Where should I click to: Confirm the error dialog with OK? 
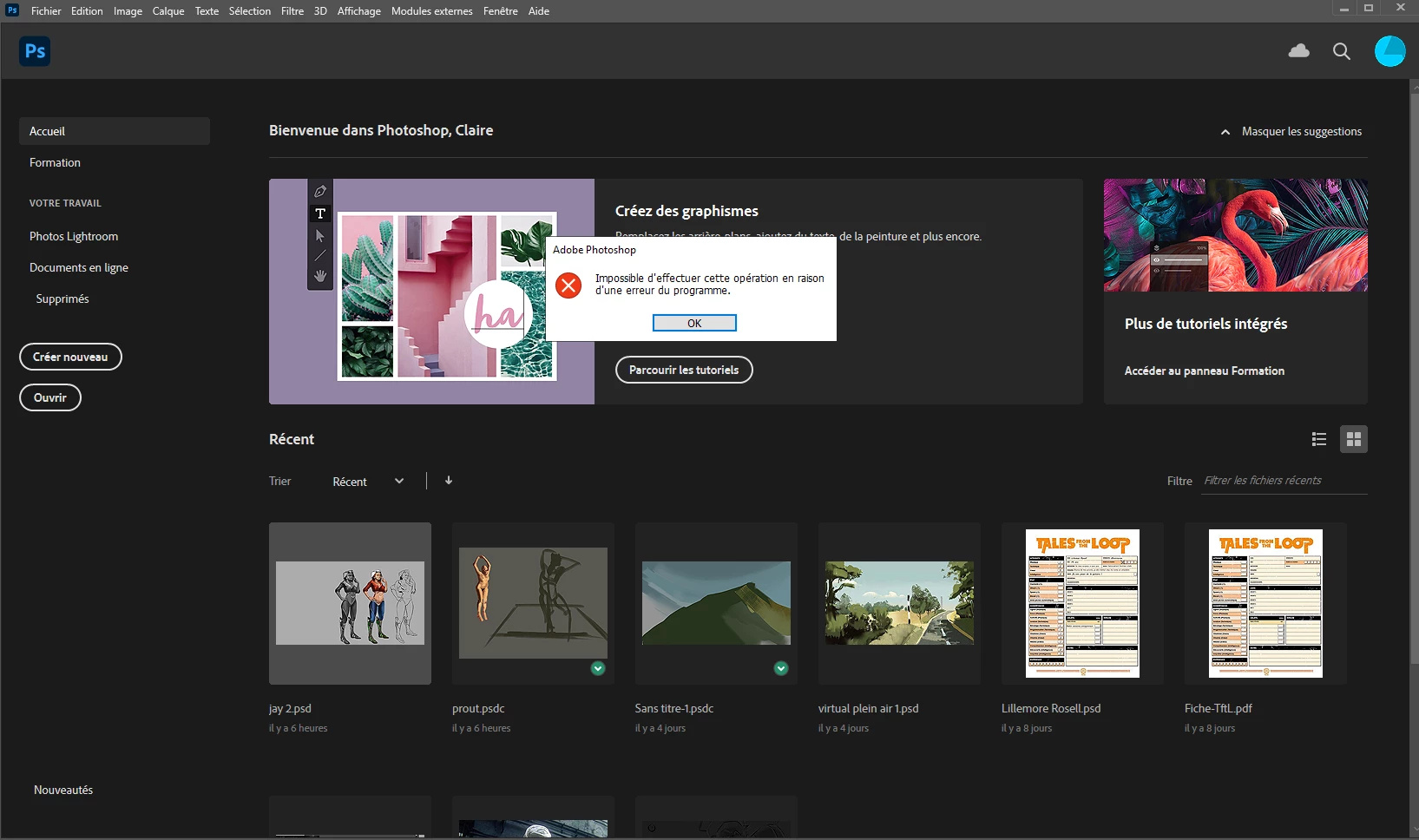coord(694,323)
